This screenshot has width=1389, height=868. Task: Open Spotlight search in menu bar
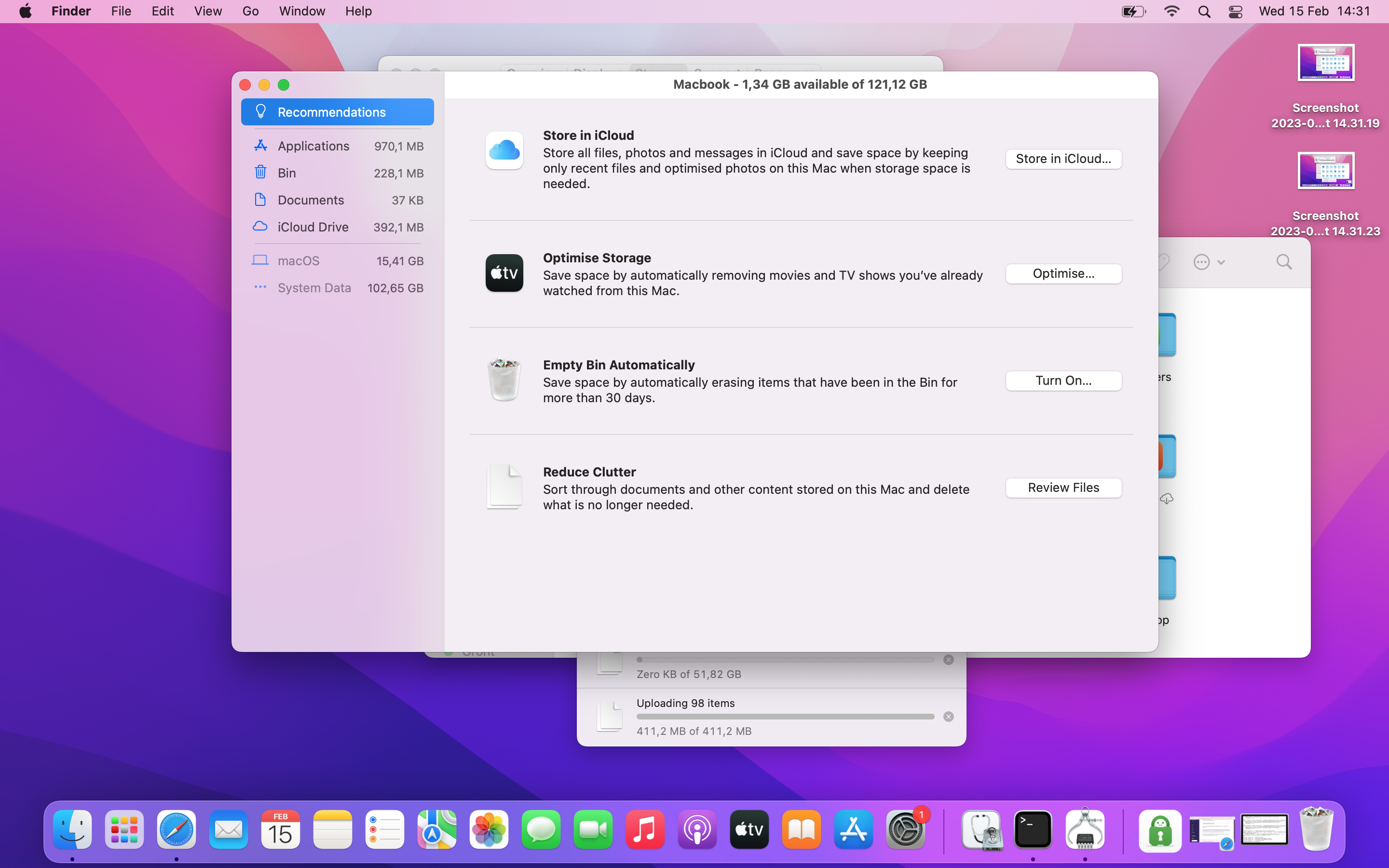coord(1204,11)
